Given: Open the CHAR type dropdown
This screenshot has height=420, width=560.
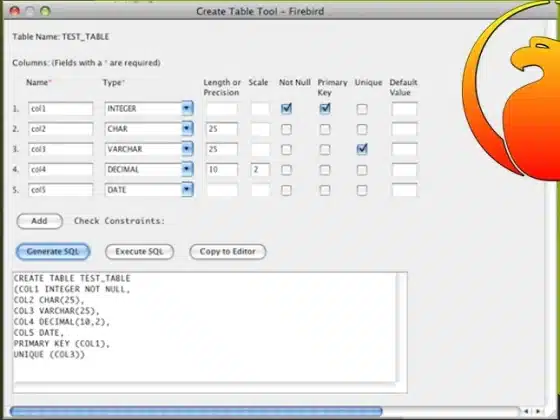Looking at the screenshot, I should pyautogui.click(x=187, y=129).
